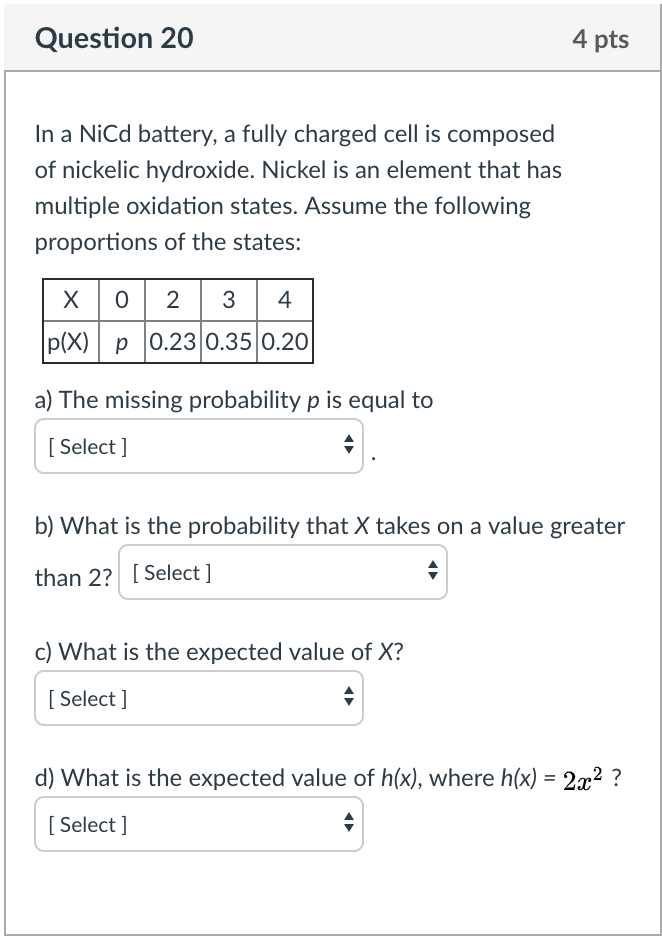Click the X header cell of the table
The height and width of the screenshot is (938, 662).
point(70,299)
